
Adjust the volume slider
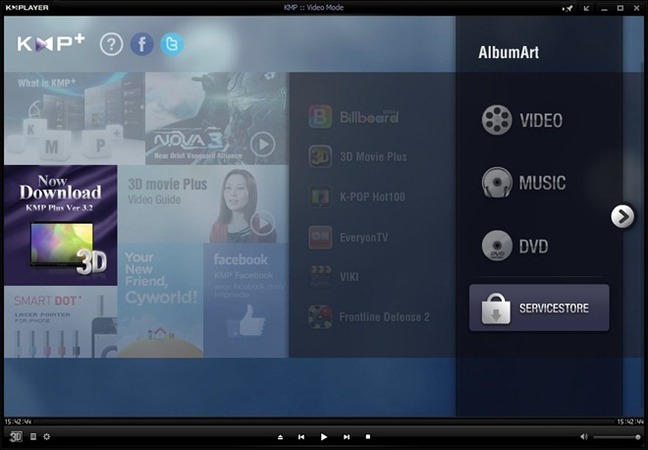click(x=617, y=437)
